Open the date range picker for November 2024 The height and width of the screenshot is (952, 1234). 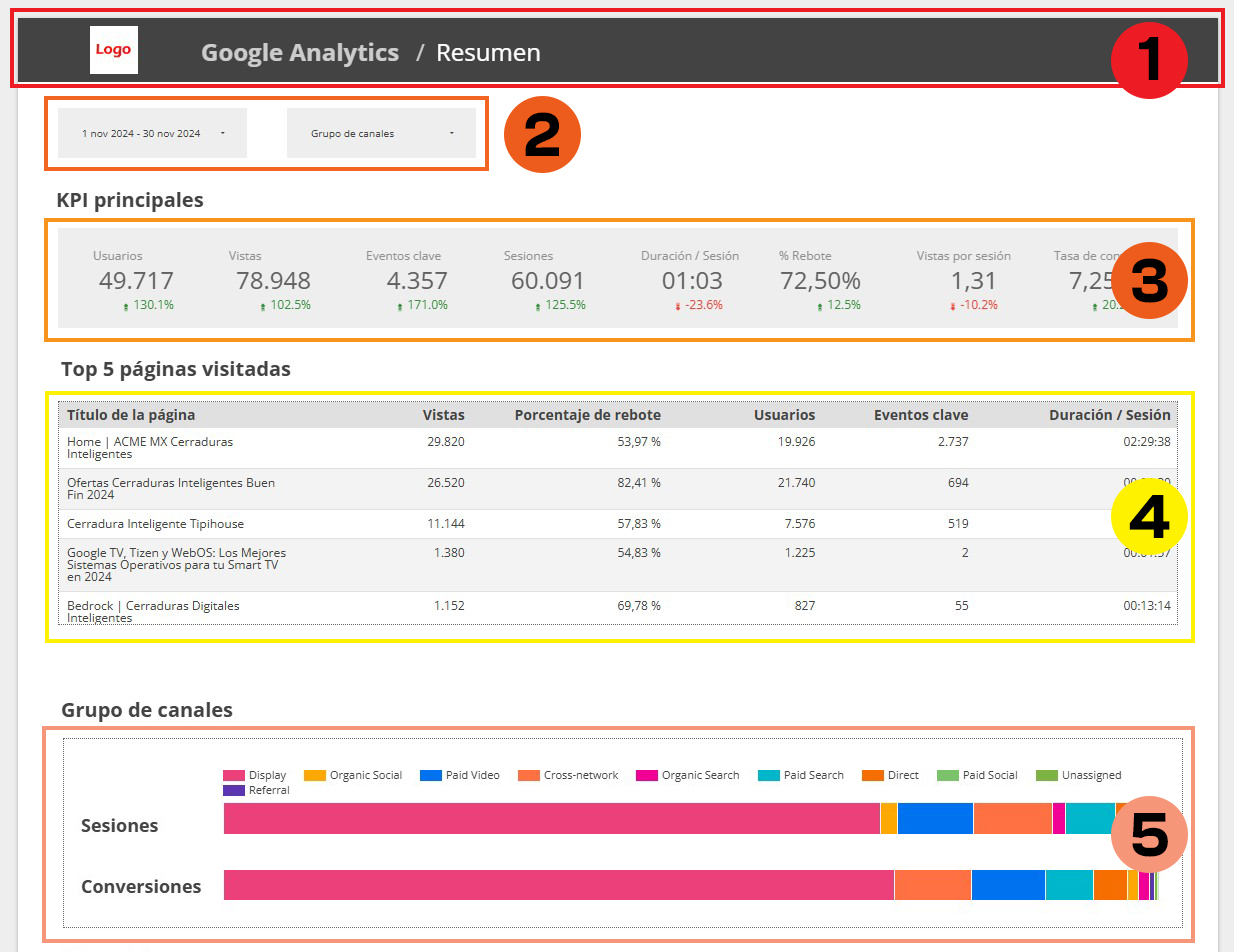pyautogui.click(x=152, y=133)
